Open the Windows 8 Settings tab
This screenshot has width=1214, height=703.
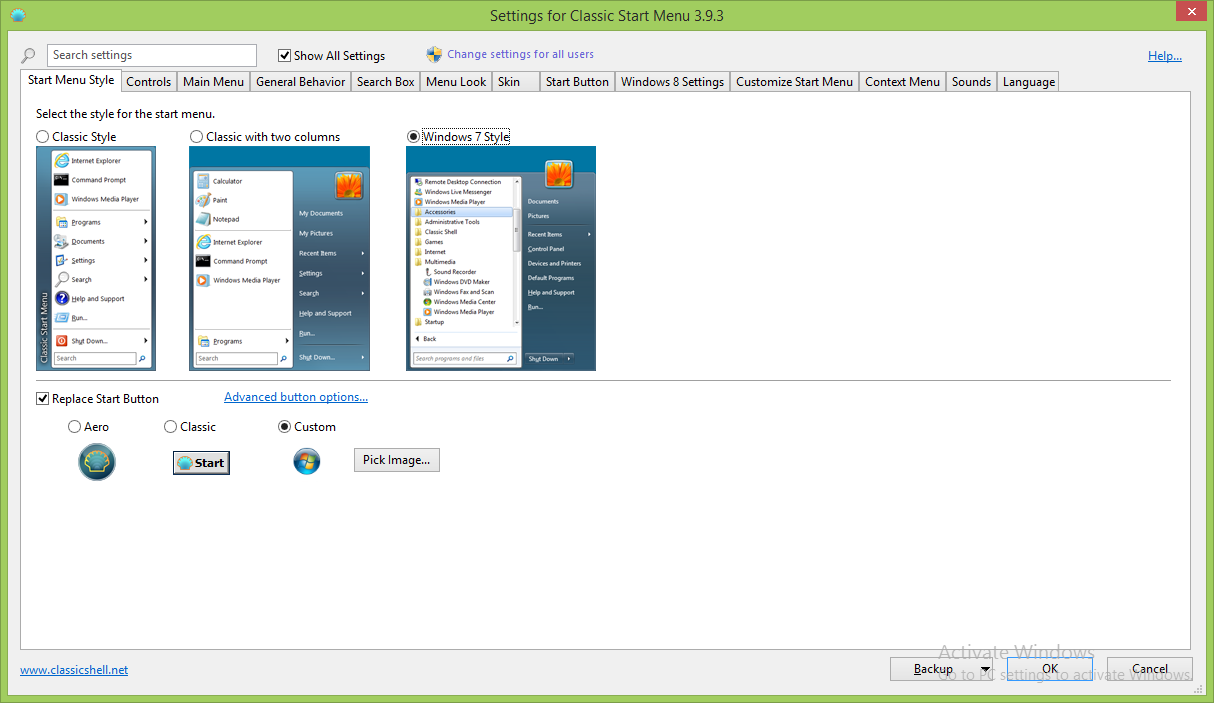point(671,82)
